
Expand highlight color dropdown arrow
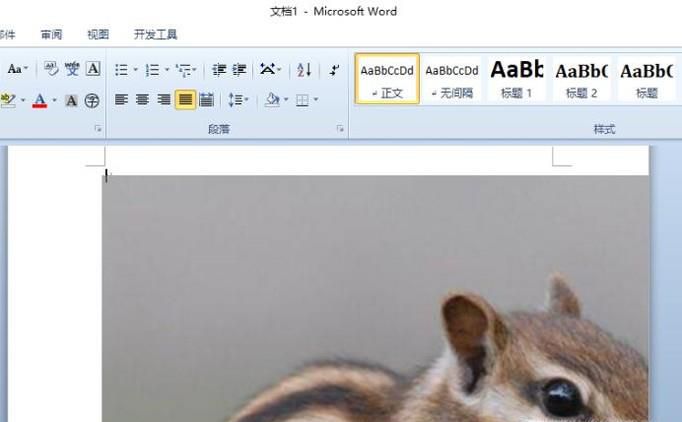[x=23, y=100]
